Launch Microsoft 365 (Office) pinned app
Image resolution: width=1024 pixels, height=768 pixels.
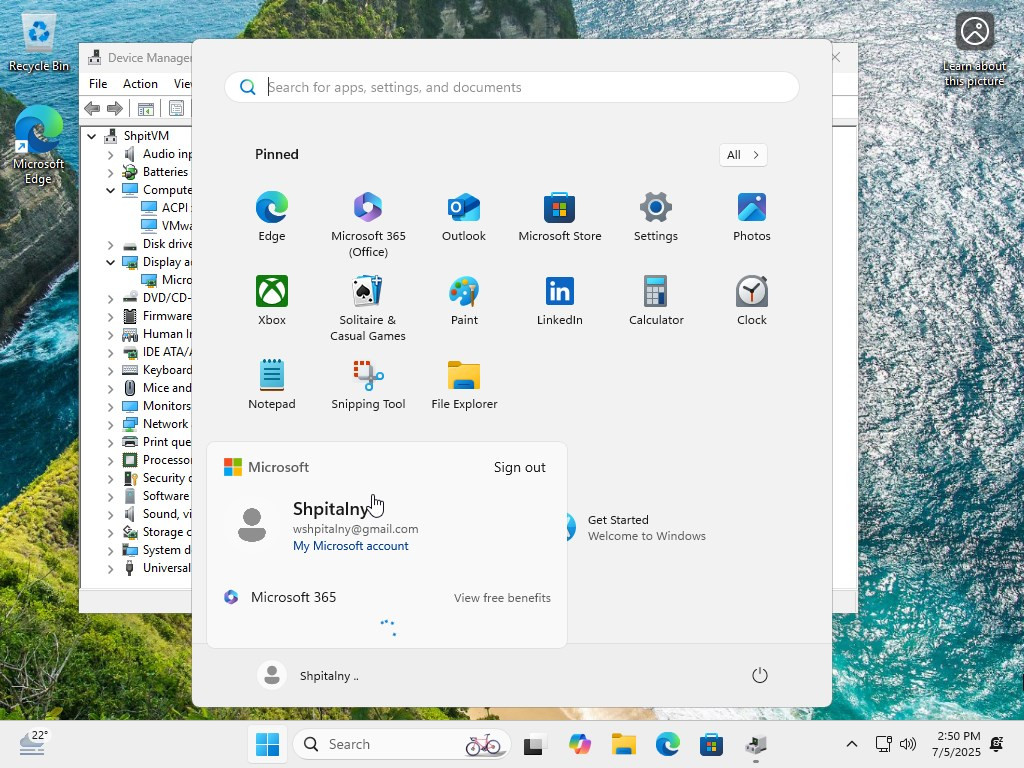(x=368, y=225)
